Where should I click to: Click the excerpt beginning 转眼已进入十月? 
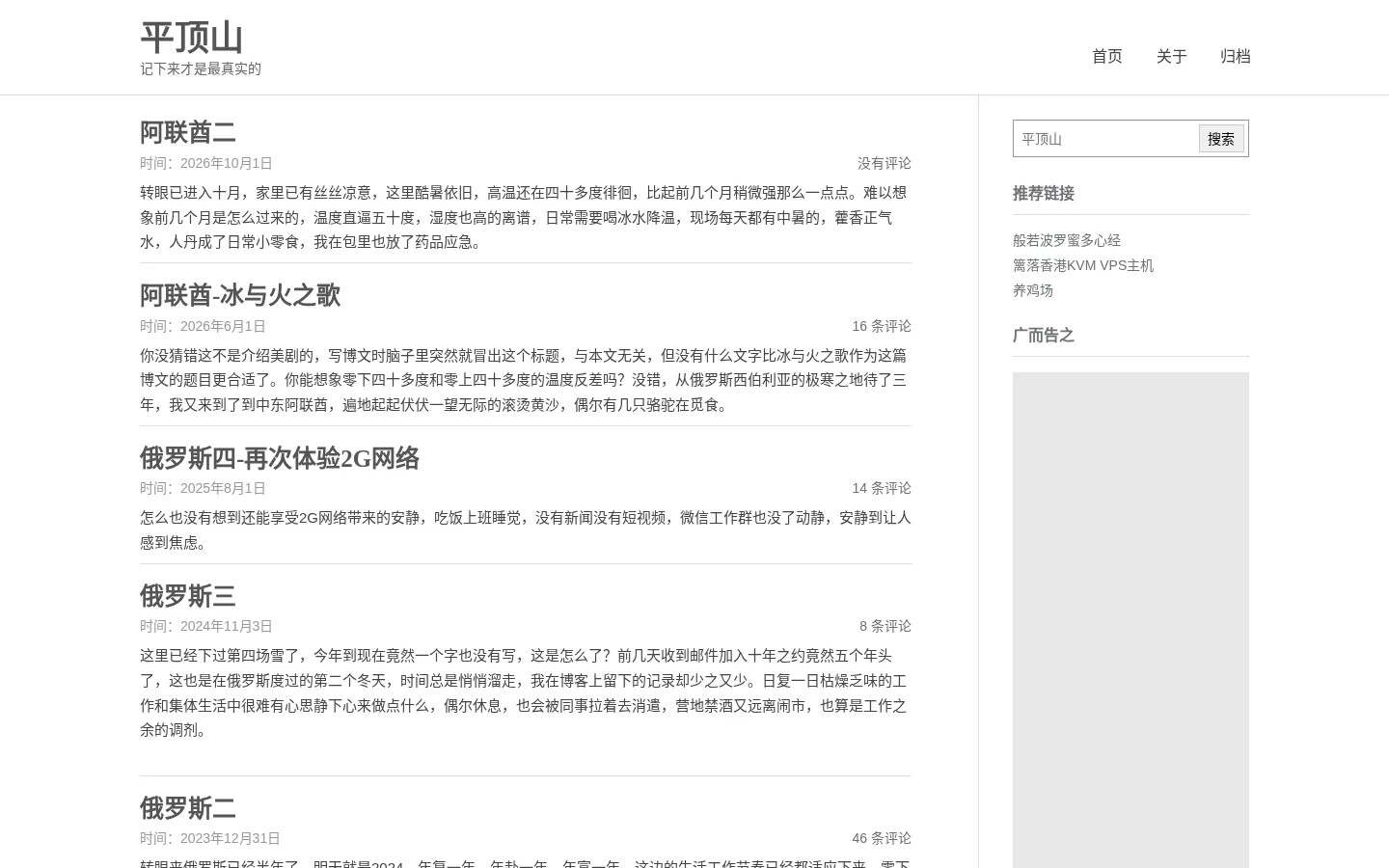pos(526,217)
